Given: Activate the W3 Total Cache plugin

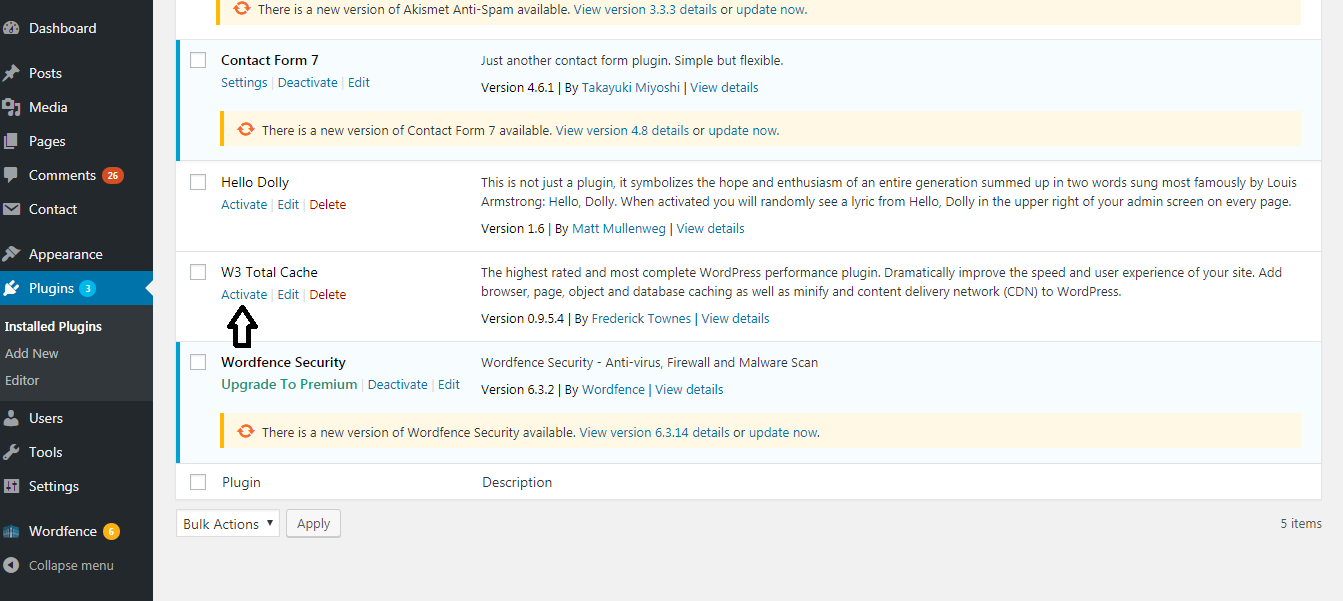Looking at the screenshot, I should click(244, 295).
